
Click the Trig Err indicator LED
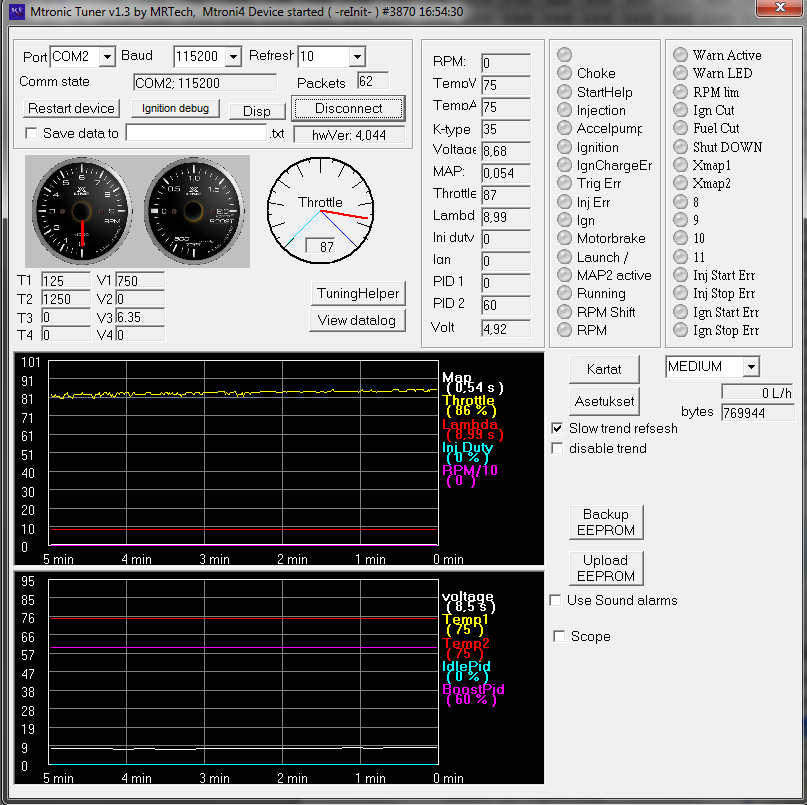pyautogui.click(x=565, y=183)
